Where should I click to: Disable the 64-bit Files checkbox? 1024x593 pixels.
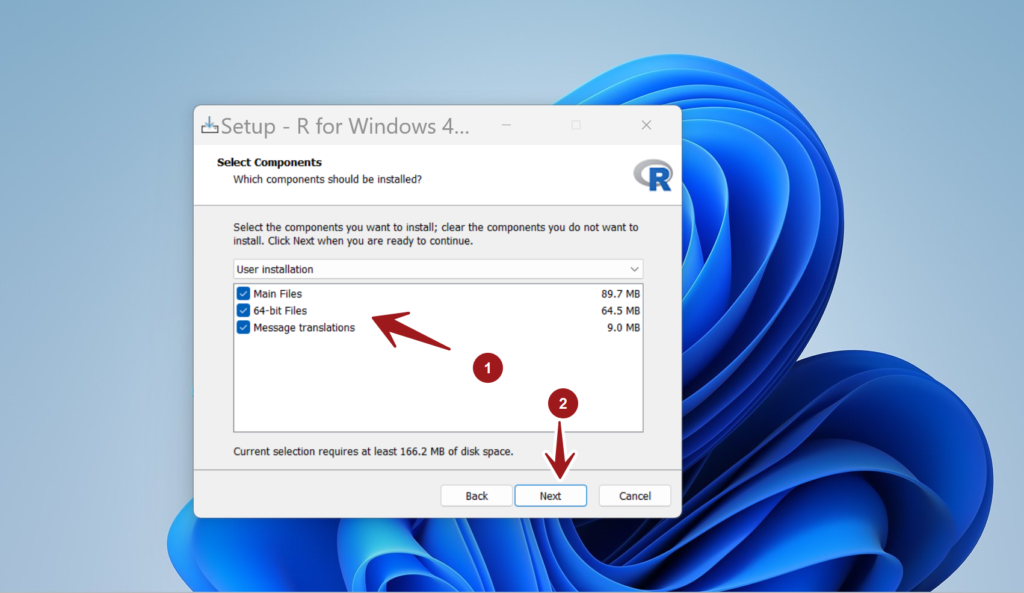tap(242, 310)
